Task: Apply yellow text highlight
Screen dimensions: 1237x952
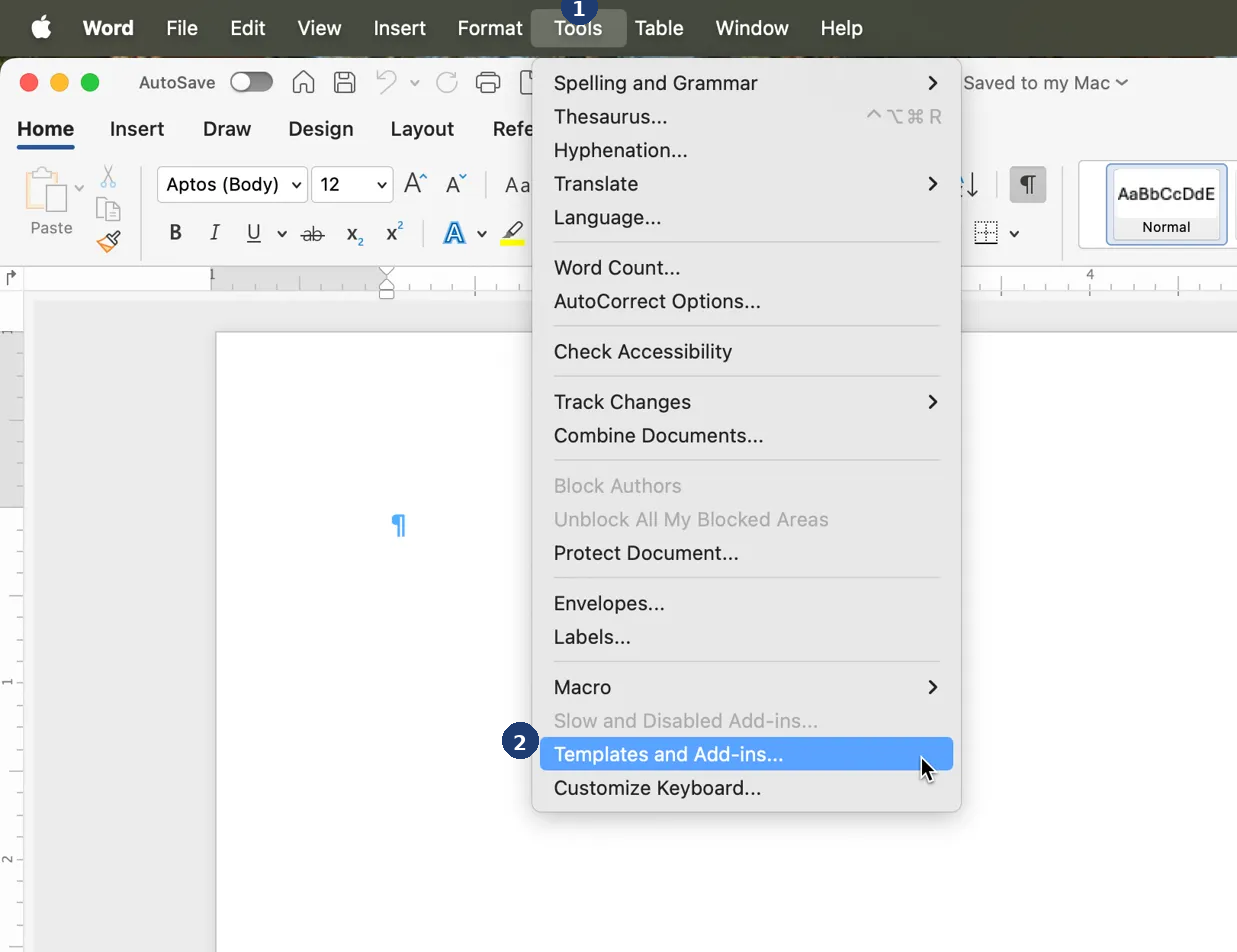Action: (x=512, y=232)
